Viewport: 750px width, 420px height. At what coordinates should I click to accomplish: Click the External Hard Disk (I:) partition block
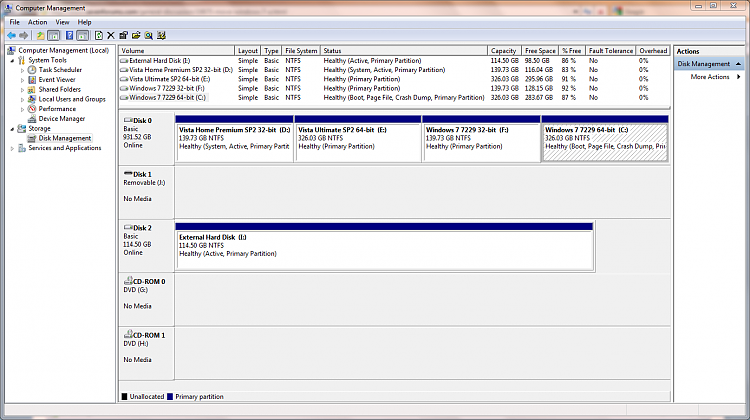pos(385,246)
